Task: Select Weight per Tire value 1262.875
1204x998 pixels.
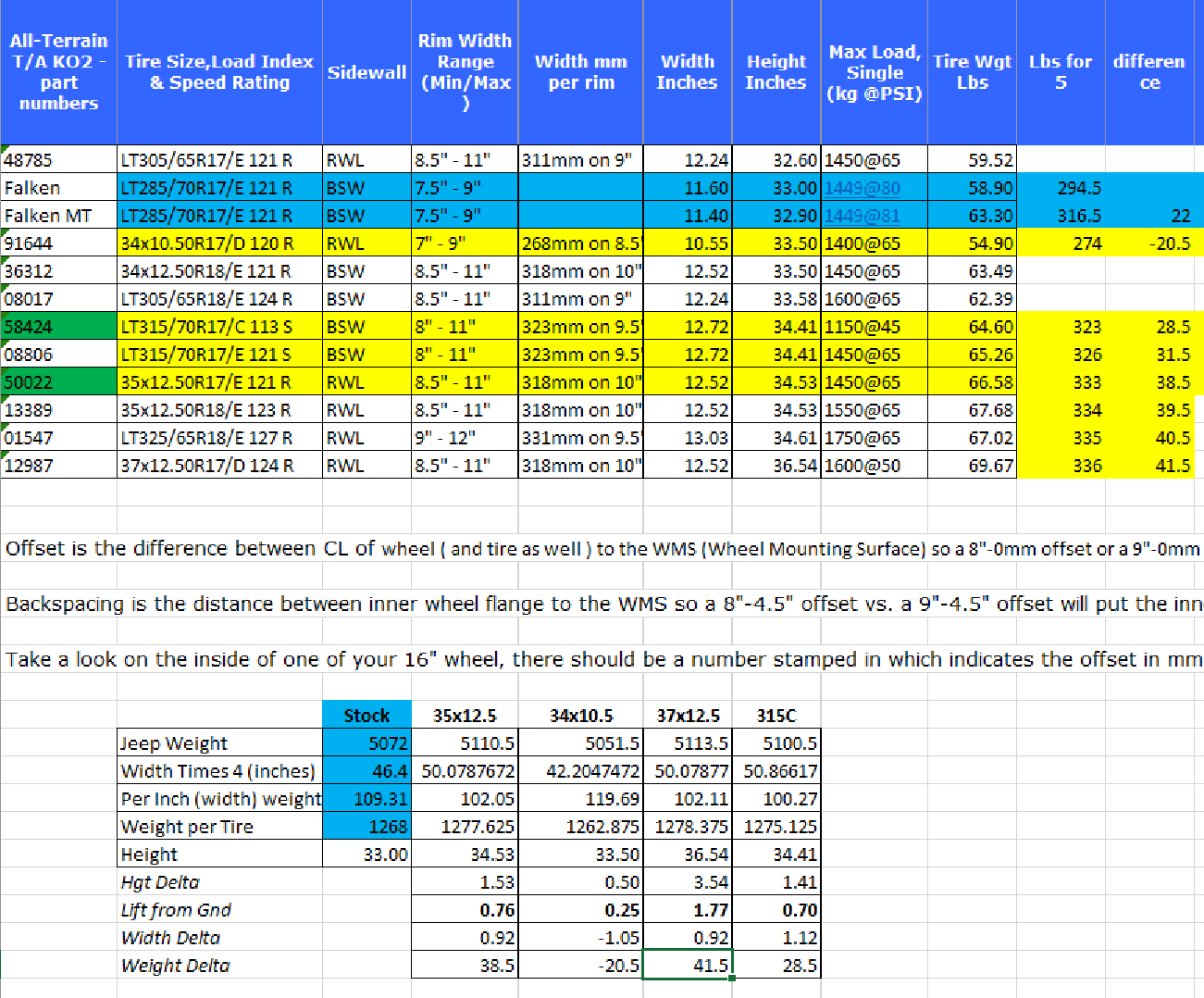Action: point(581,827)
